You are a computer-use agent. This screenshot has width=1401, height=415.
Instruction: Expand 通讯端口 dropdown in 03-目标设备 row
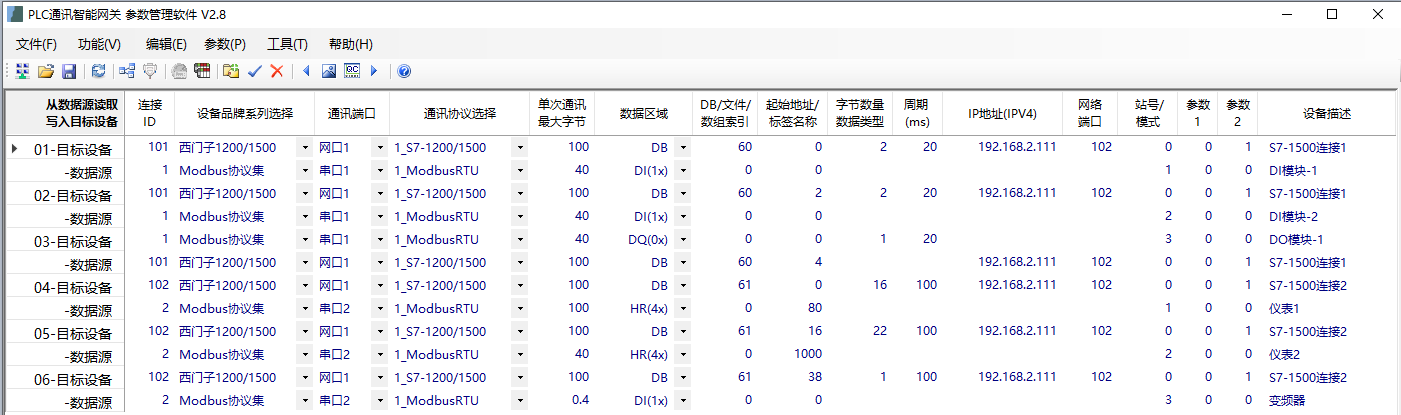click(x=379, y=240)
